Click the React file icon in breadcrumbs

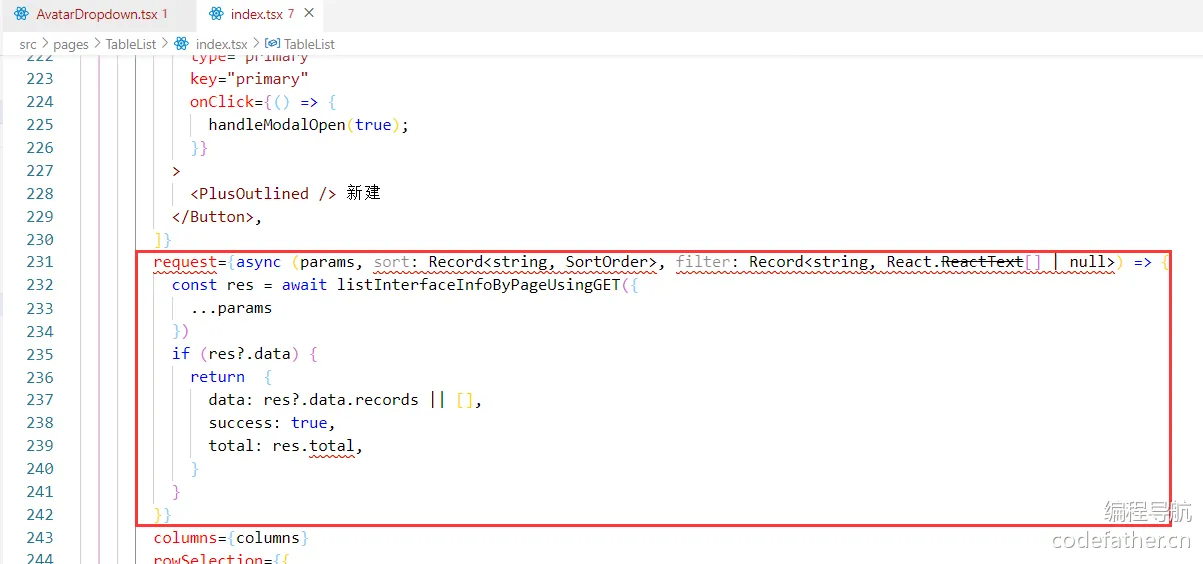click(x=182, y=44)
